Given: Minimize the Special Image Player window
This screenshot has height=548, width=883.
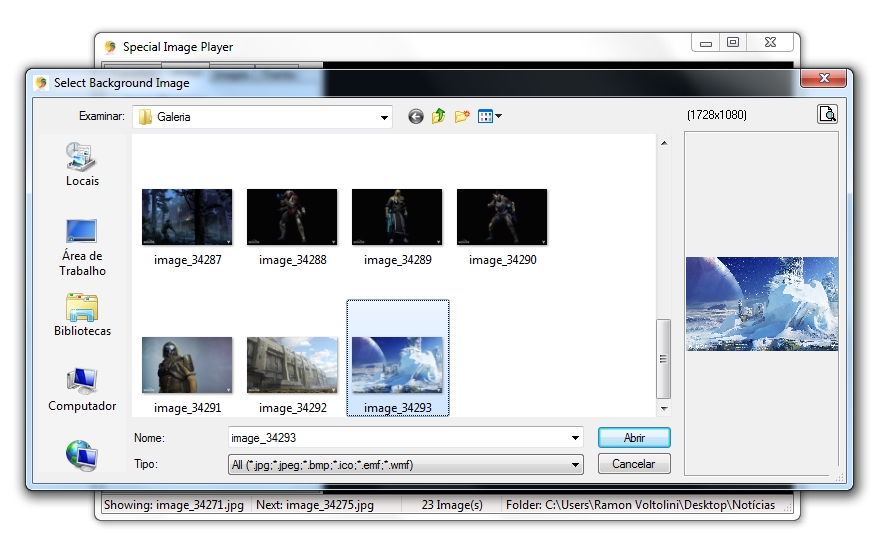Looking at the screenshot, I should 706,43.
